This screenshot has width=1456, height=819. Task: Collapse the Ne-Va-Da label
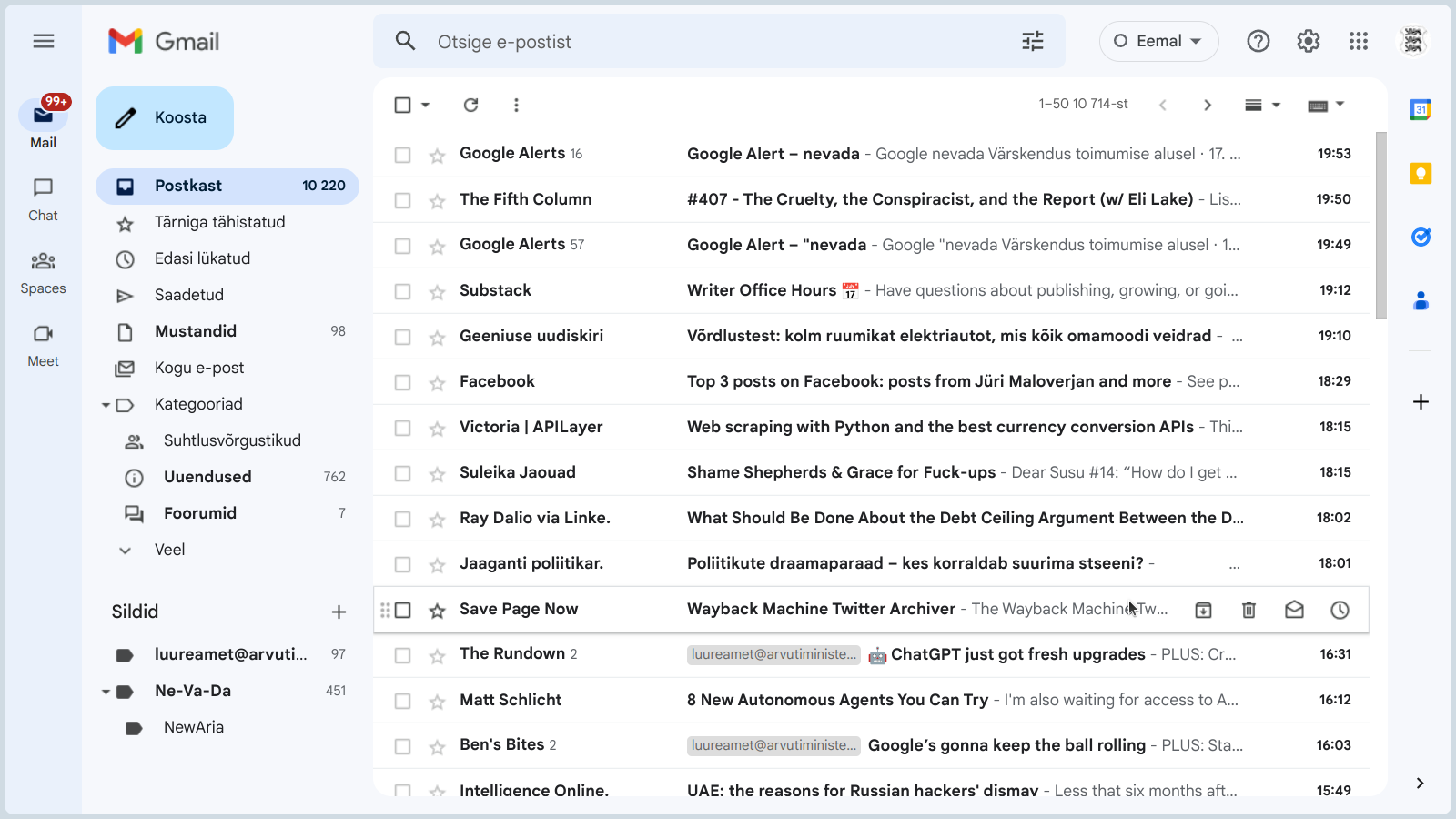coord(106,692)
